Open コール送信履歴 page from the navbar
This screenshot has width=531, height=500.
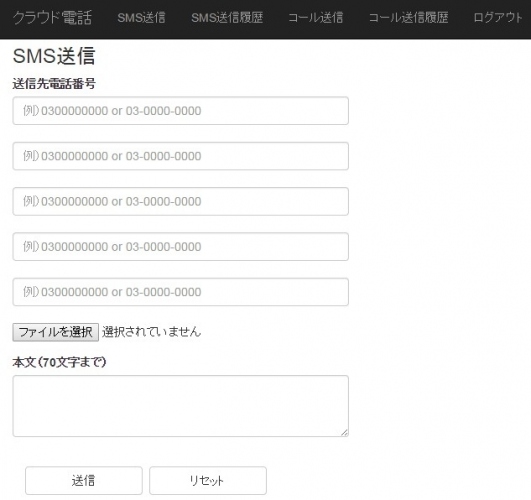(408, 18)
